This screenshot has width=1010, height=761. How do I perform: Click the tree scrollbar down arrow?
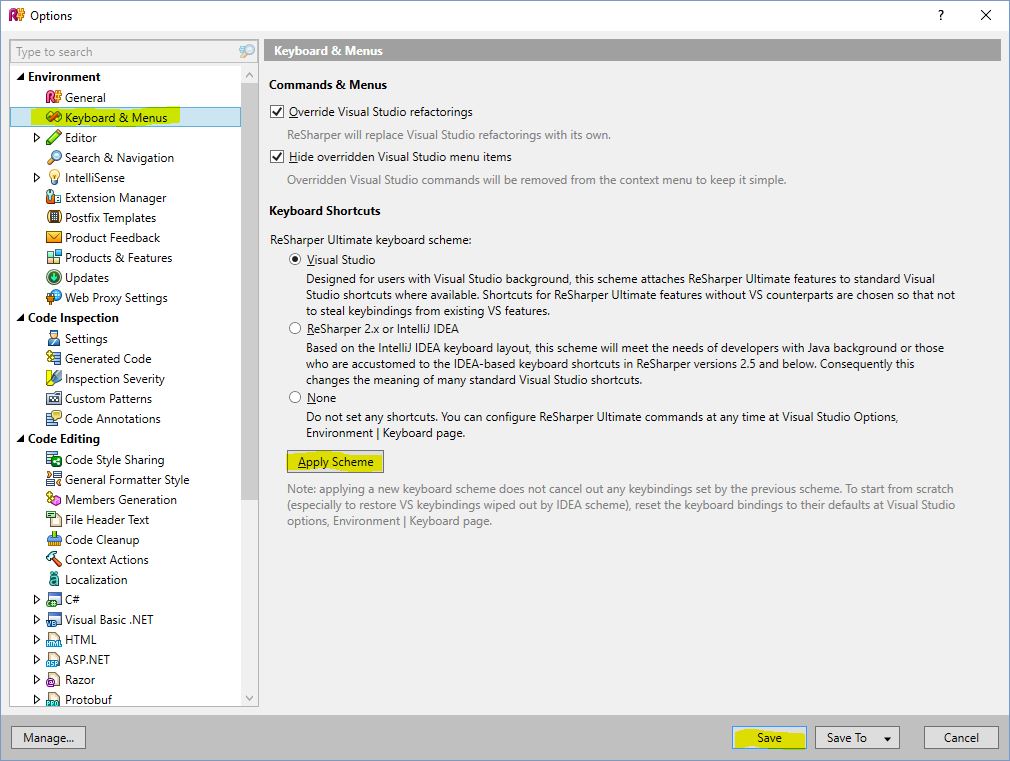pyautogui.click(x=249, y=698)
